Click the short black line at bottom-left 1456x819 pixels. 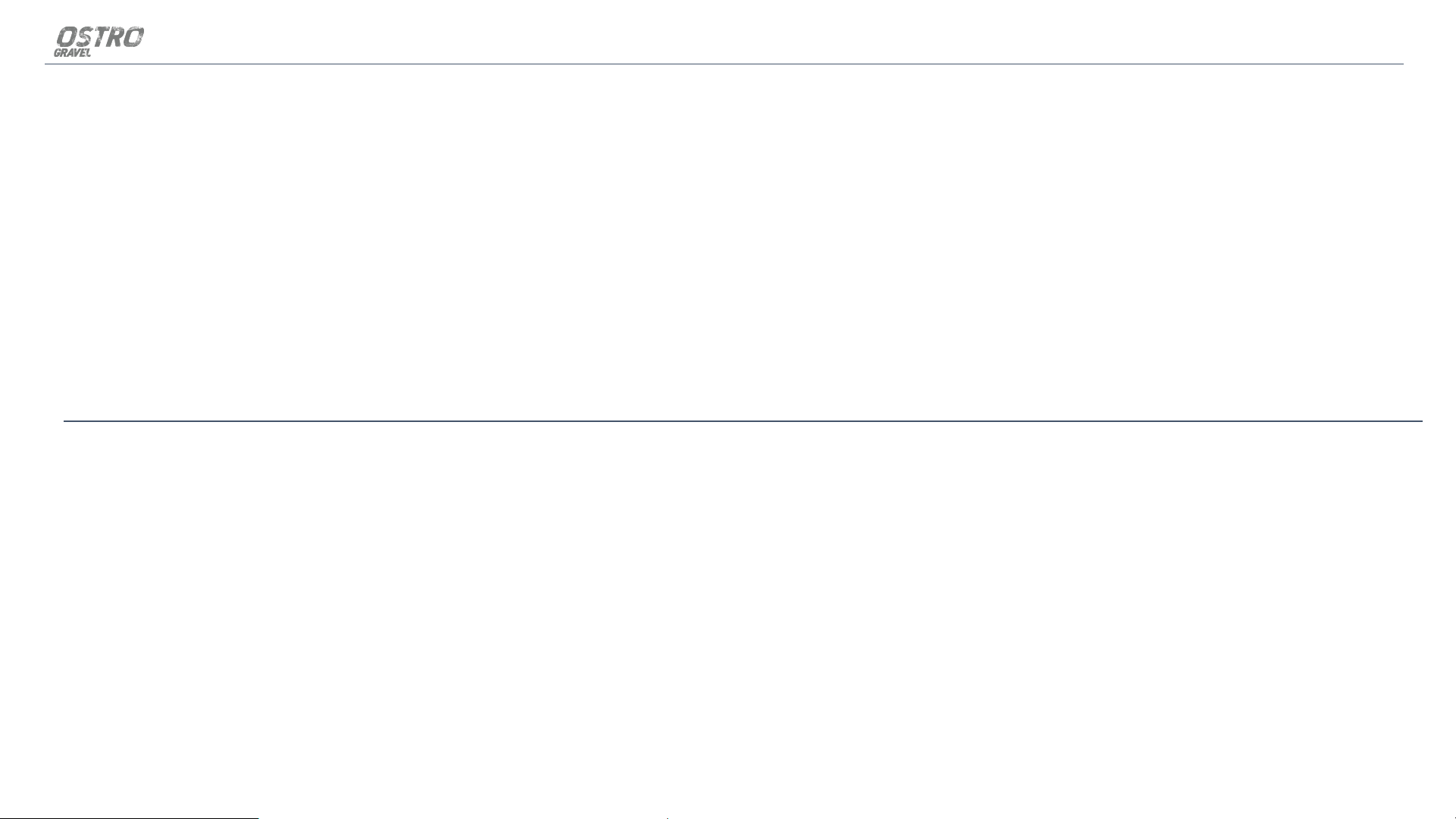[129, 817]
